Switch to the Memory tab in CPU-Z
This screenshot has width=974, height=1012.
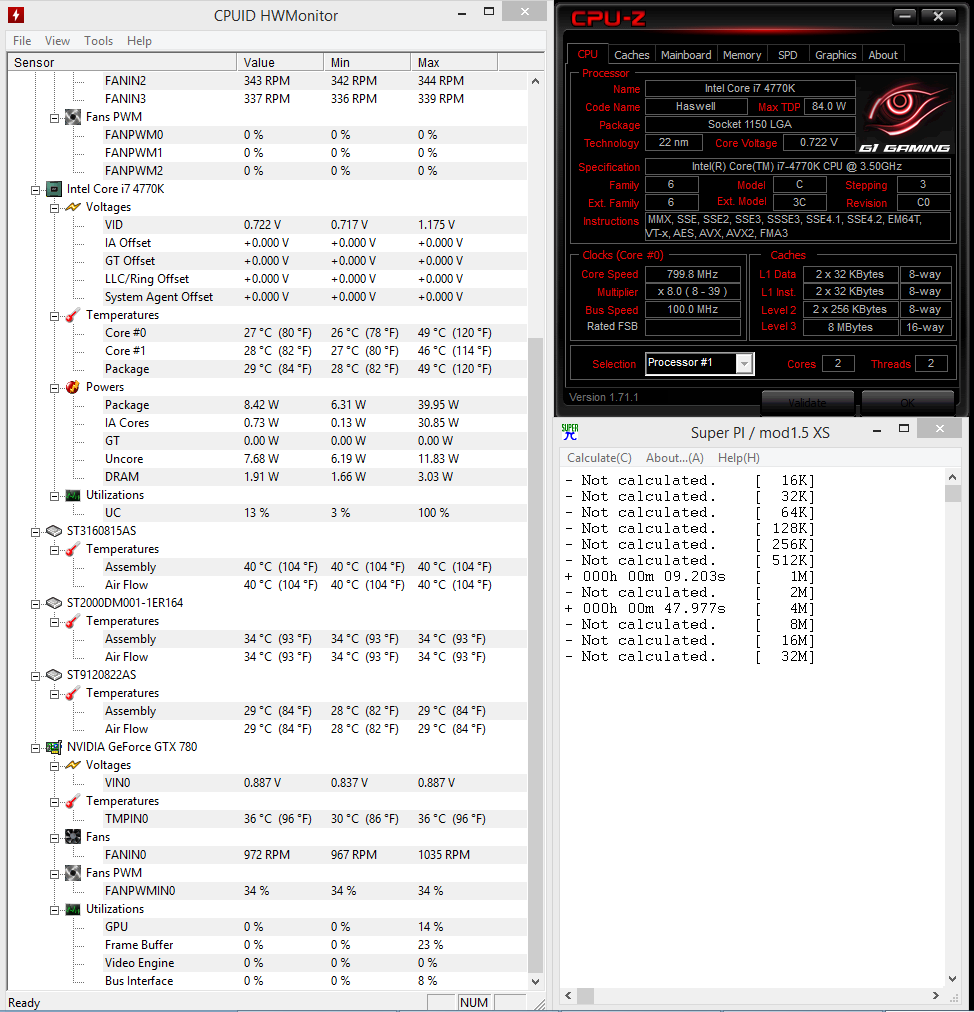click(741, 55)
